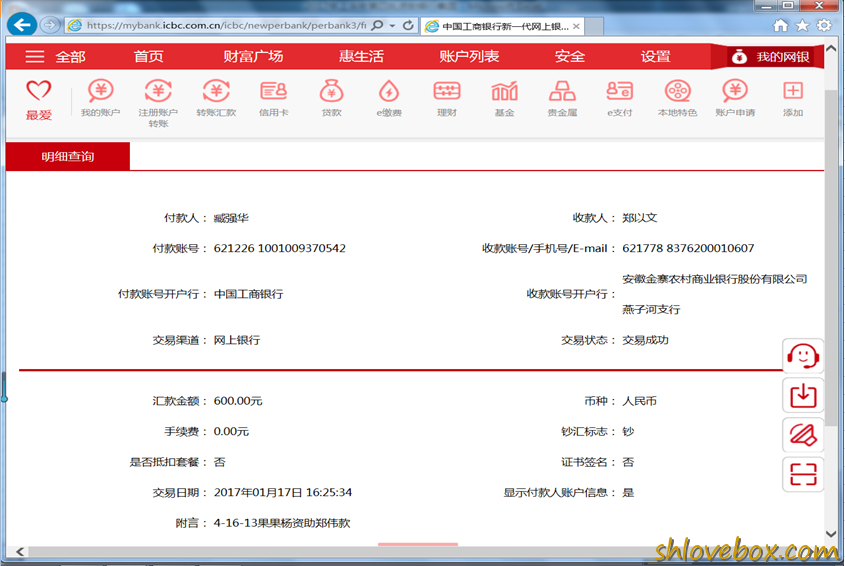Open the 最爱 favorites heart icon
The width and height of the screenshot is (845, 566).
(x=39, y=99)
